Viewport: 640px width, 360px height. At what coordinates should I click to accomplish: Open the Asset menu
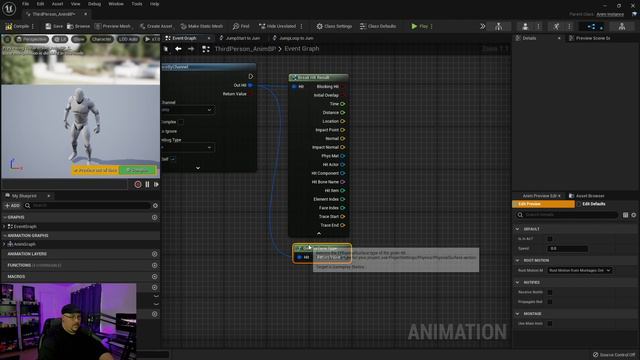tap(57, 4)
